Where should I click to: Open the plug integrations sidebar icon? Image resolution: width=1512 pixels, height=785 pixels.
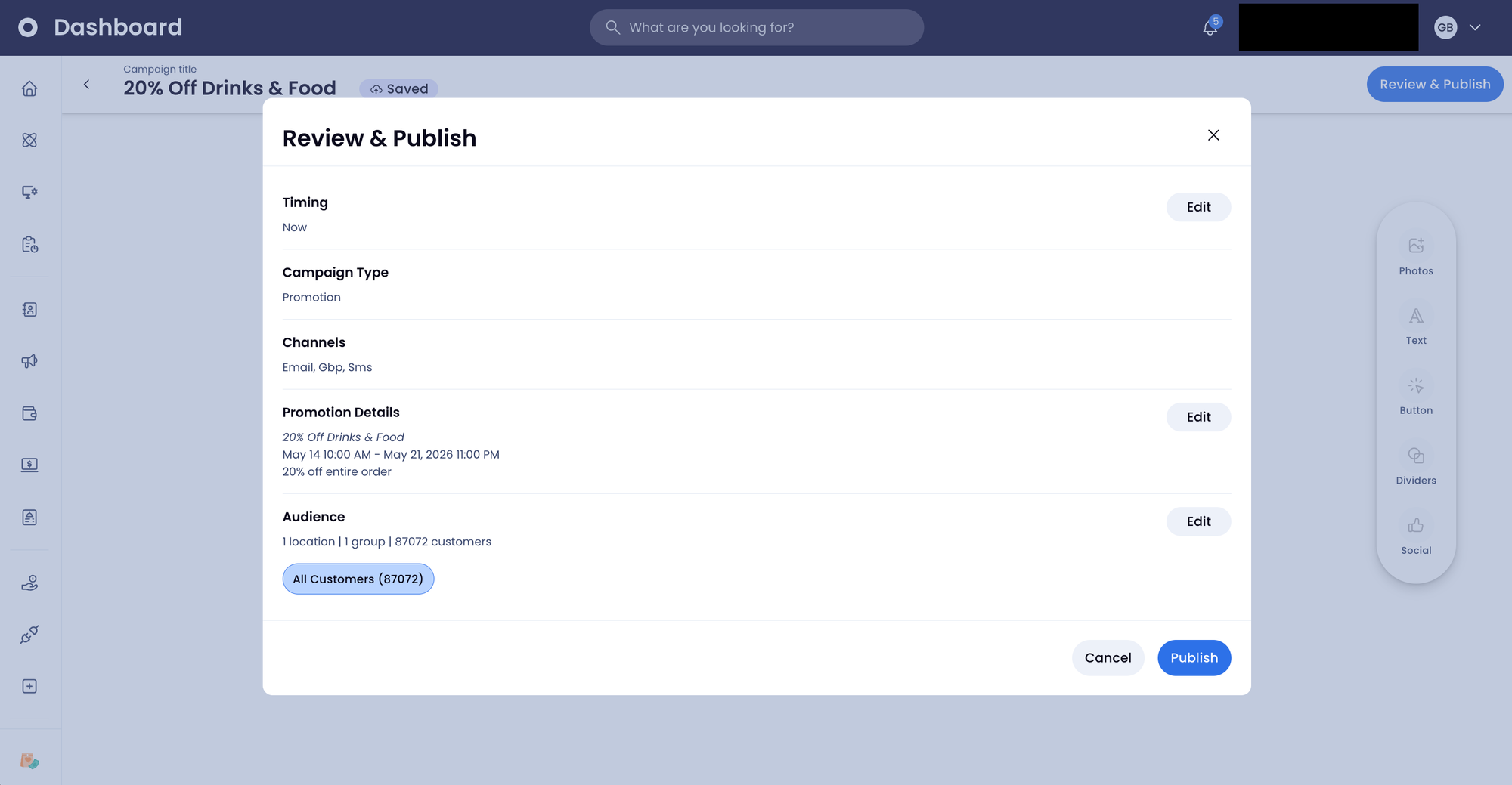[x=29, y=634]
